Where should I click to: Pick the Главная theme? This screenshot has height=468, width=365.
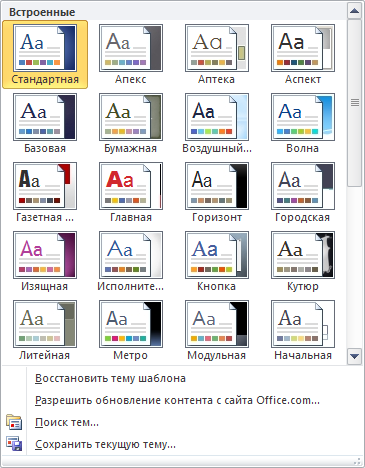131,193
